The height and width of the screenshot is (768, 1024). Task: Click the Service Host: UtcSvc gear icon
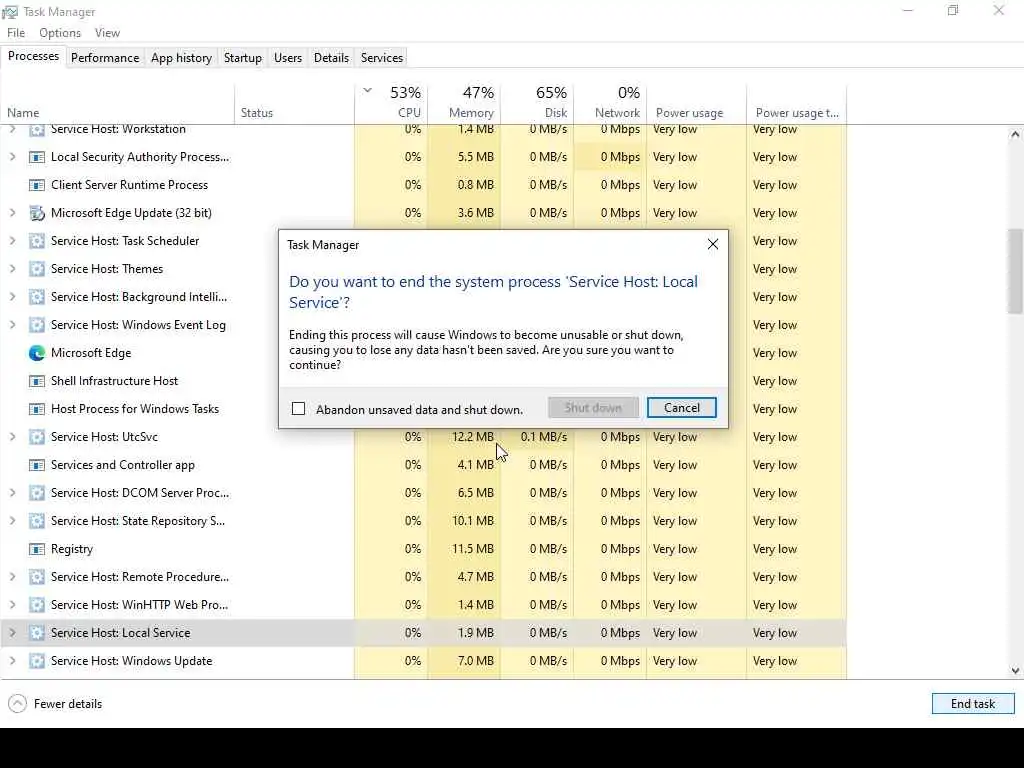(x=37, y=437)
